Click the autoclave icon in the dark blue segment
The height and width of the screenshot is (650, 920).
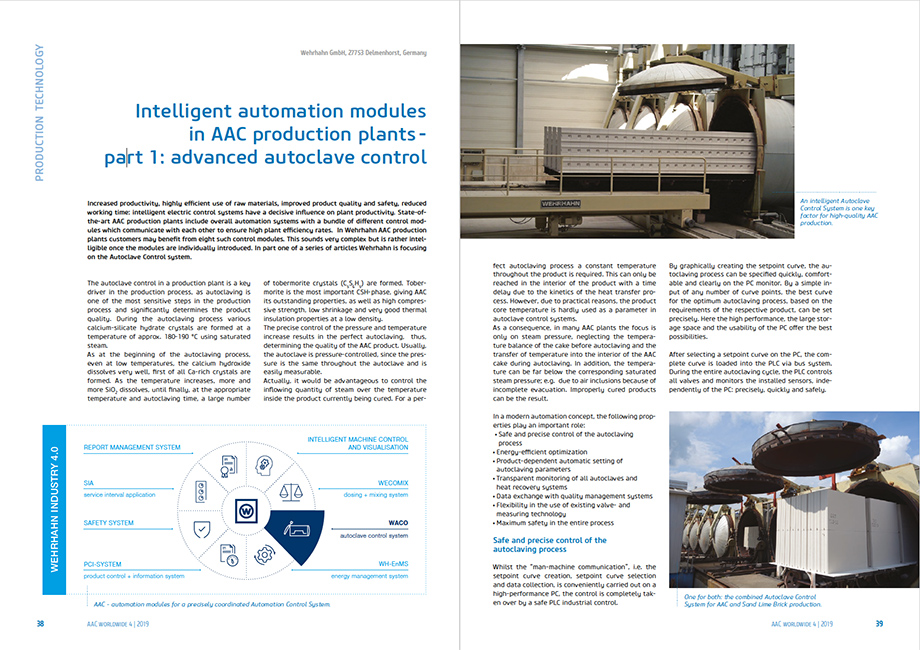point(296,529)
